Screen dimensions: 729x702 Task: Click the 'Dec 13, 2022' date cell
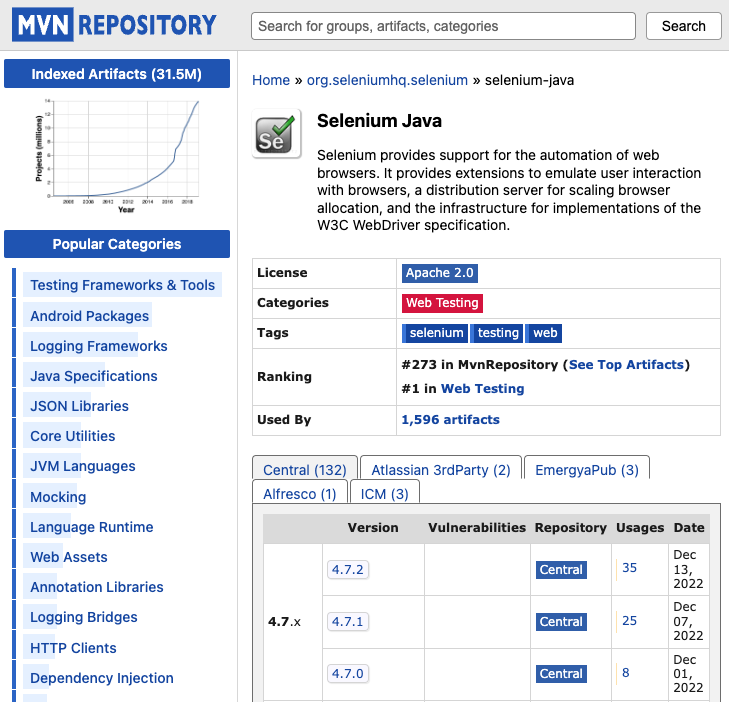tap(688, 569)
